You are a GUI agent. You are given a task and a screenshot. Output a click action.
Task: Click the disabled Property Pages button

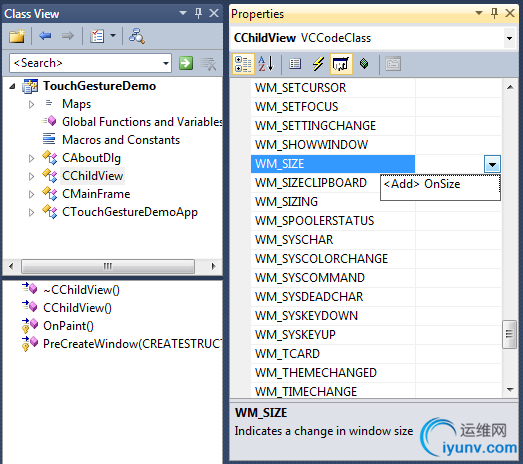tap(393, 64)
